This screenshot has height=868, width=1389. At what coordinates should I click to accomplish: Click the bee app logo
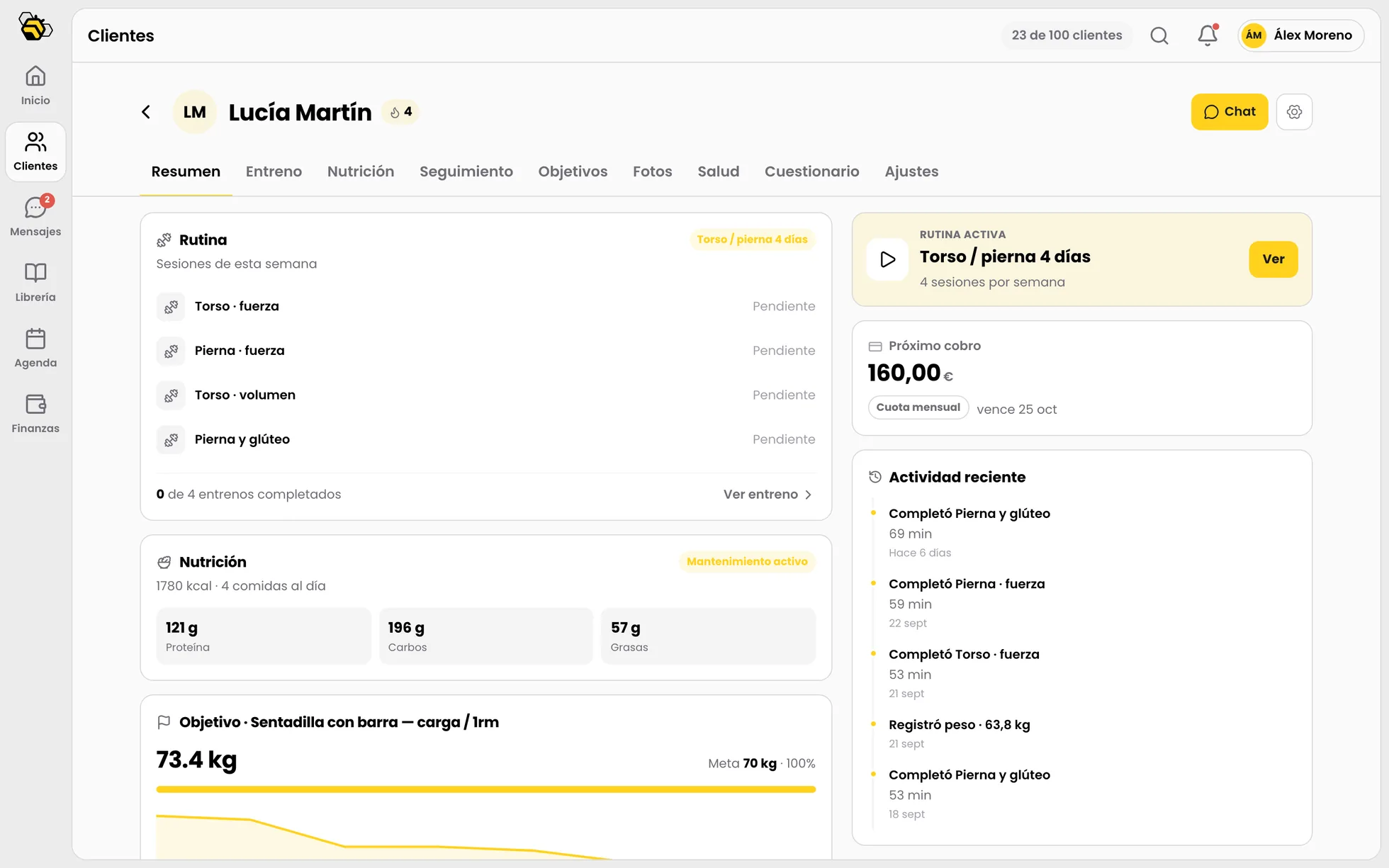coord(35,27)
